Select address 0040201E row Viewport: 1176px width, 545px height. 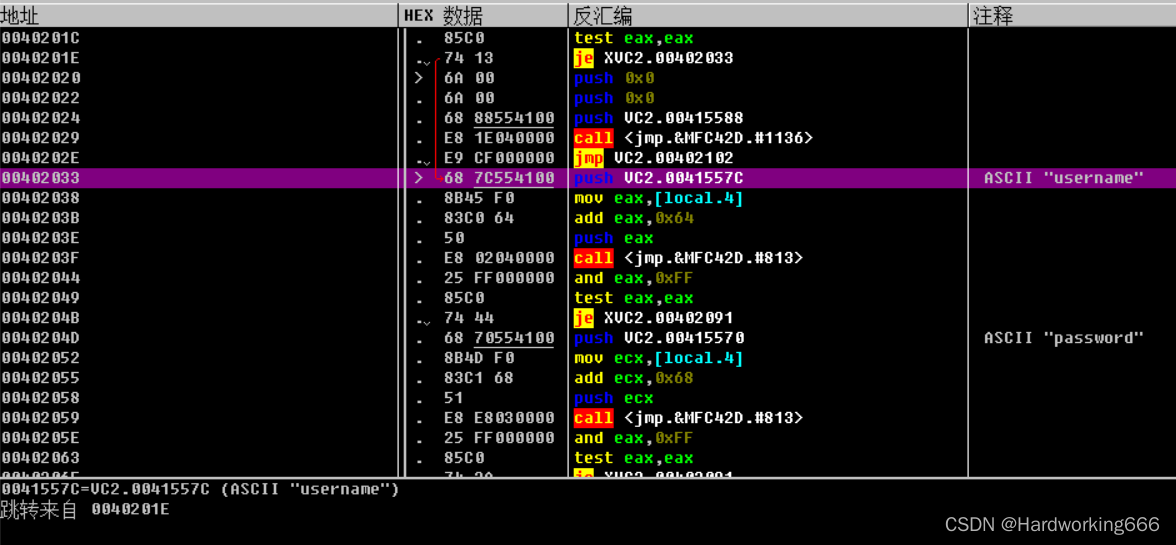[x=40, y=58]
